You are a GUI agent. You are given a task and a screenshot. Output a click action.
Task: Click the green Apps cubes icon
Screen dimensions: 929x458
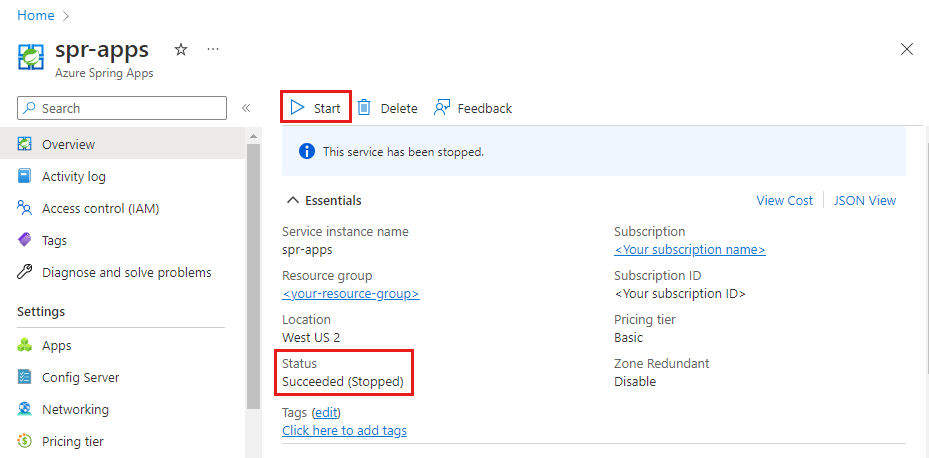tap(24, 345)
